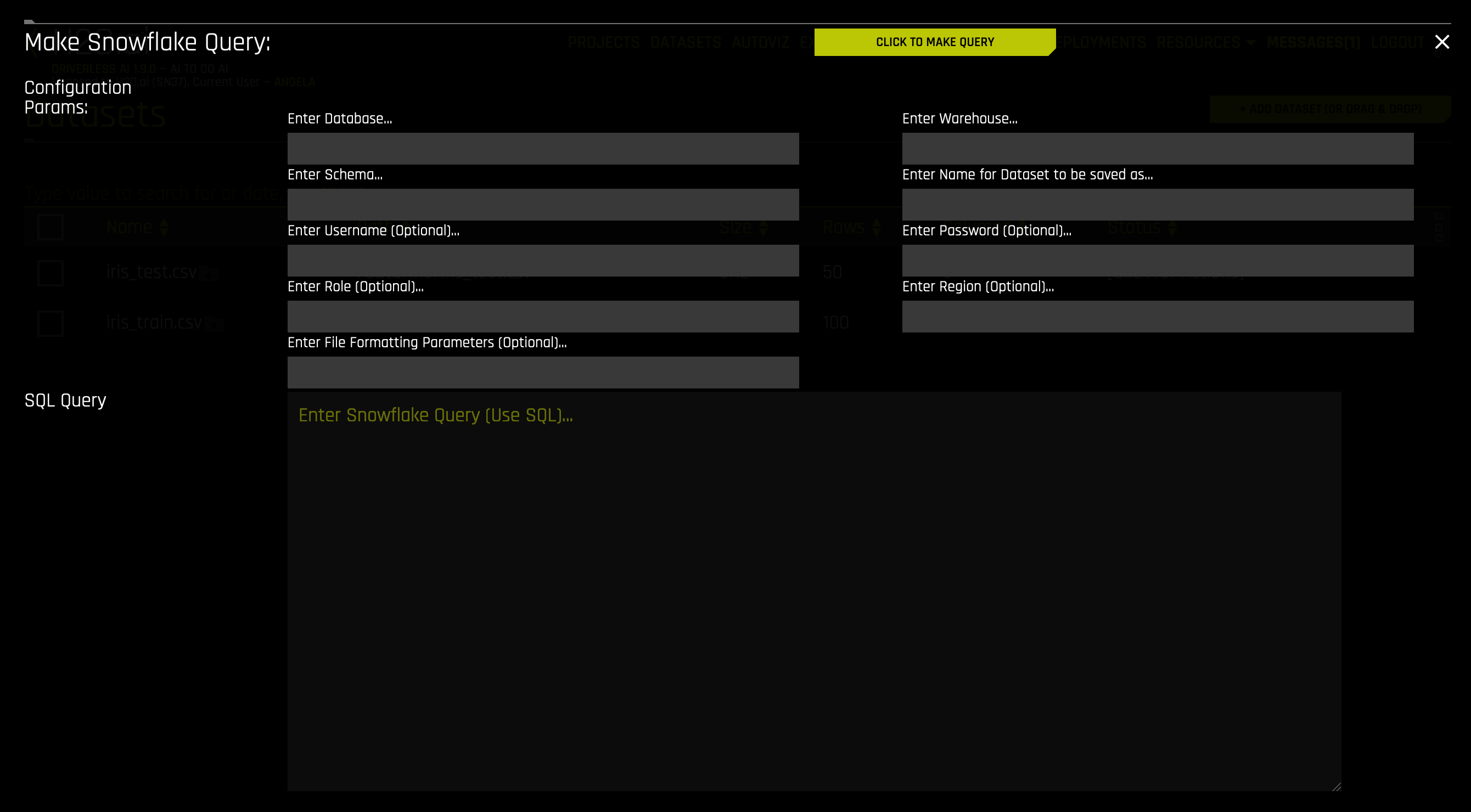Select Enter Database input field

(x=543, y=148)
